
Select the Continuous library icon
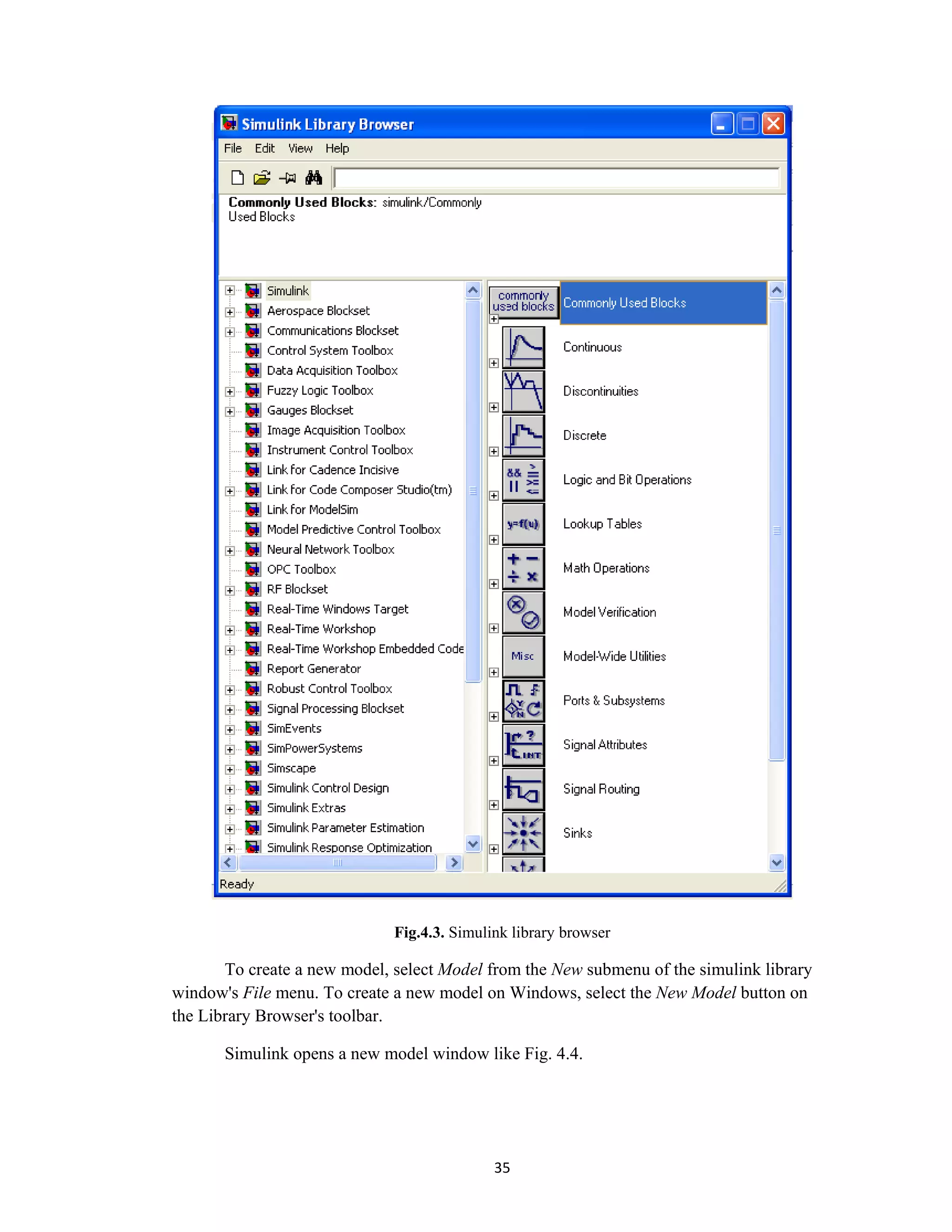[x=523, y=347]
